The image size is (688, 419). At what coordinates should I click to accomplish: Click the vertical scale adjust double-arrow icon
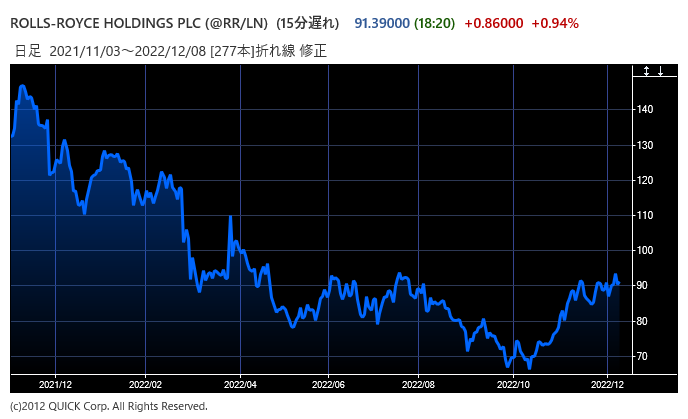(x=646, y=71)
